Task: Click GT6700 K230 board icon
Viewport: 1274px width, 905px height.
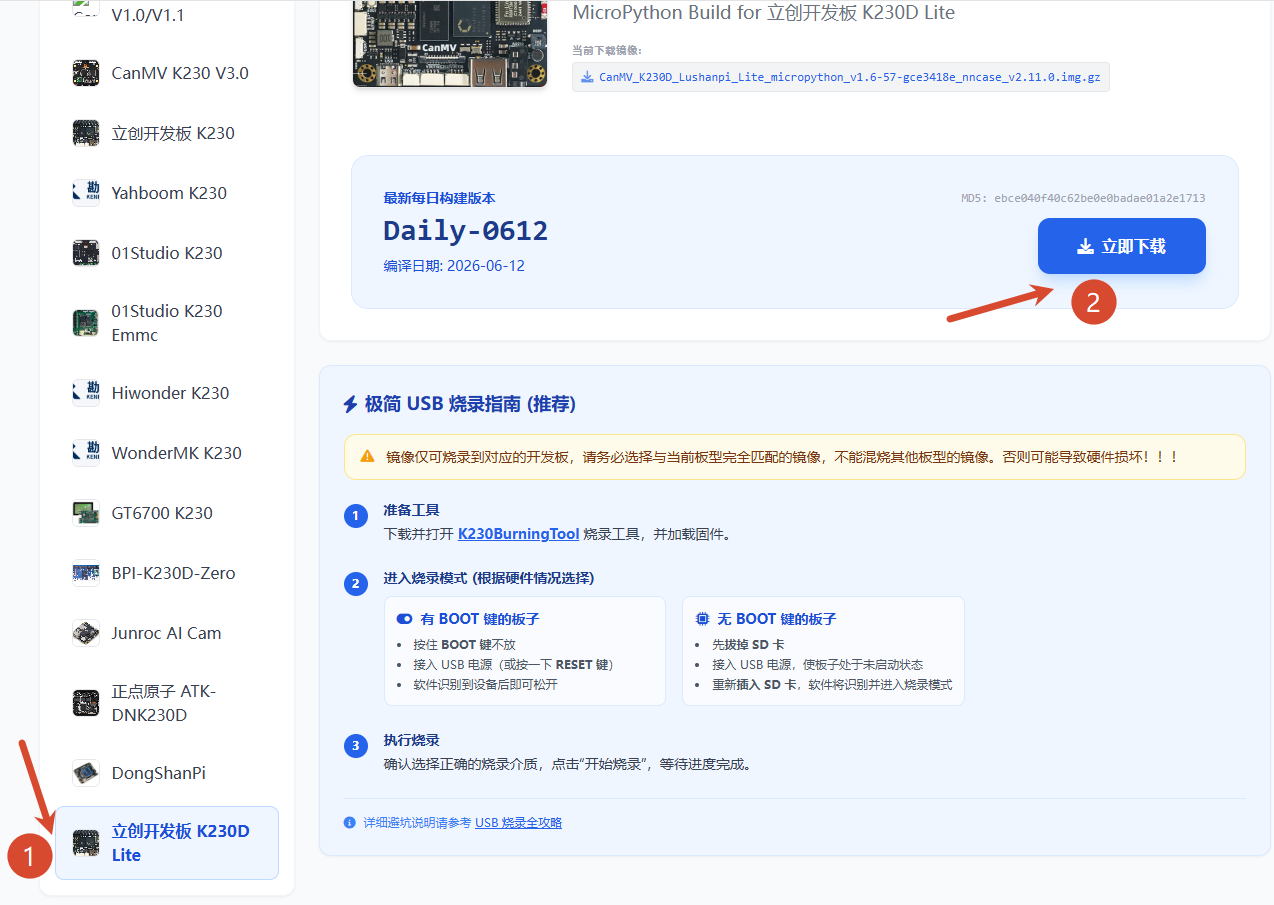Action: (x=86, y=513)
